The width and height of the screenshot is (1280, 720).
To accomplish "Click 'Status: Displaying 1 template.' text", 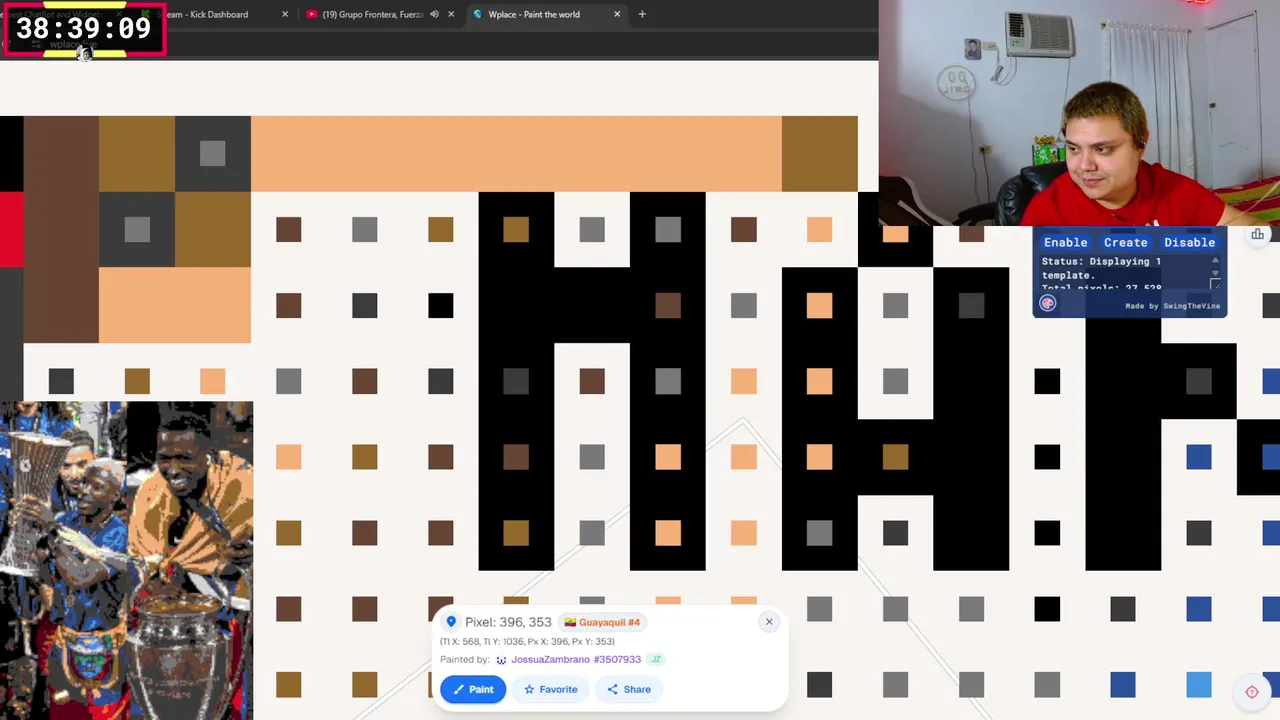I will tap(1101, 268).
